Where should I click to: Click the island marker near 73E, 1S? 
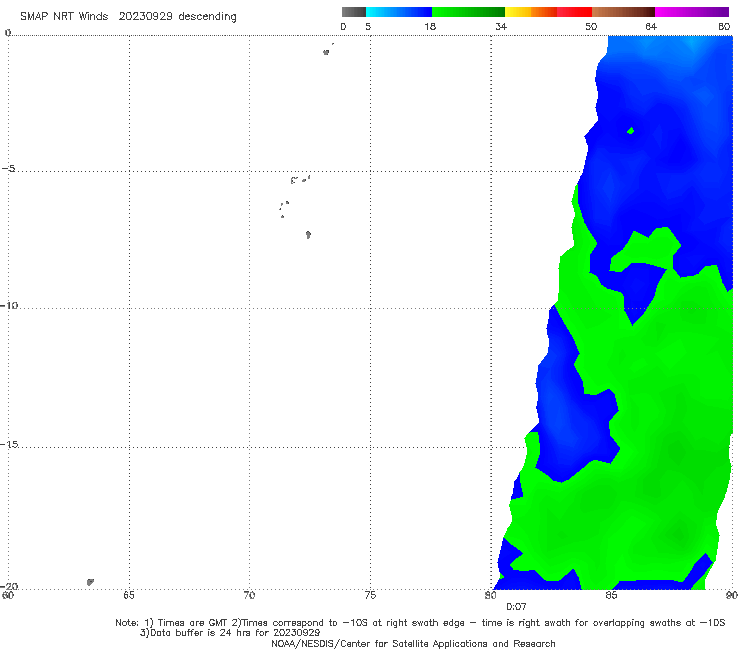[326, 52]
